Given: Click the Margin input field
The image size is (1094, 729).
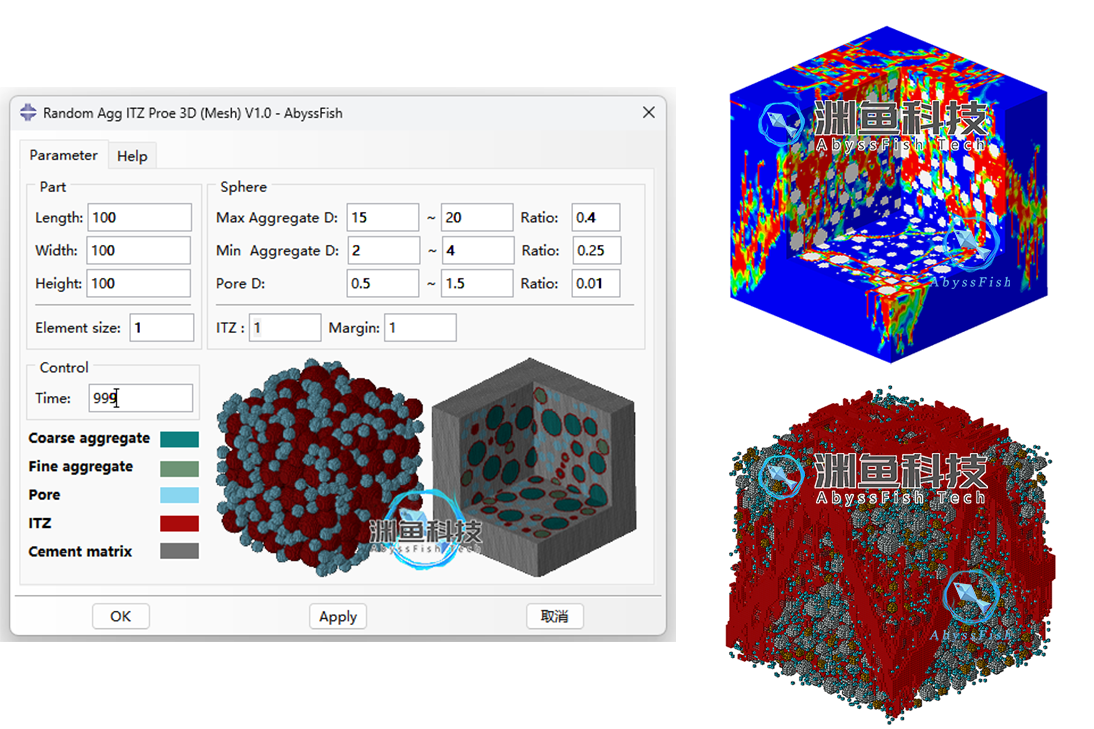Looking at the screenshot, I should click(420, 327).
